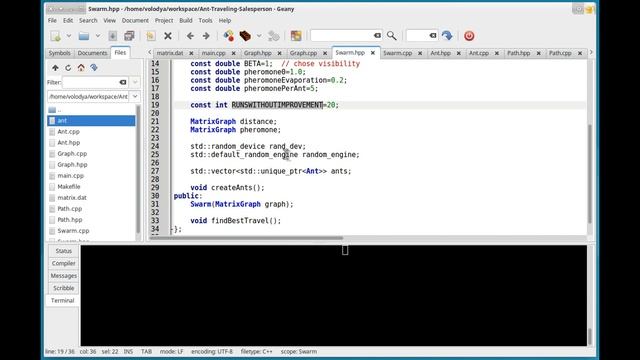Open the Terminal tab
The width and height of the screenshot is (640, 360).
tap(62, 300)
